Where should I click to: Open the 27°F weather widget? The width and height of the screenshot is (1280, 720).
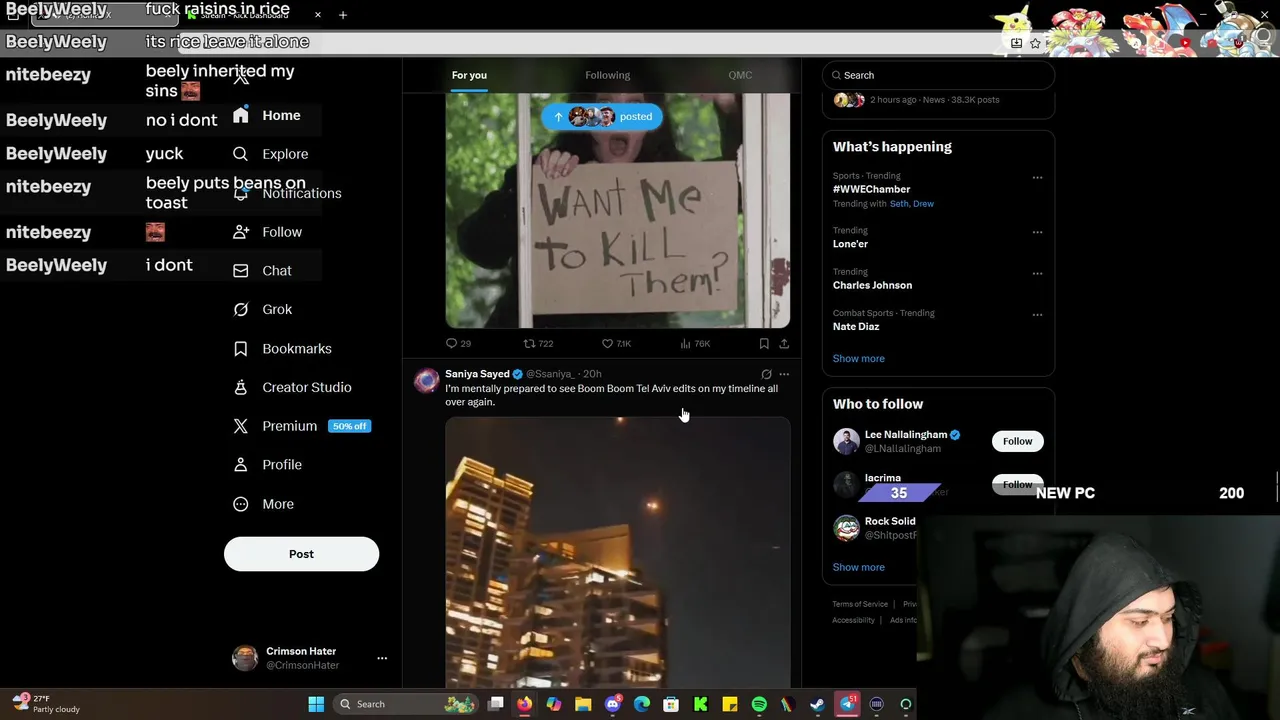[x=45, y=704]
